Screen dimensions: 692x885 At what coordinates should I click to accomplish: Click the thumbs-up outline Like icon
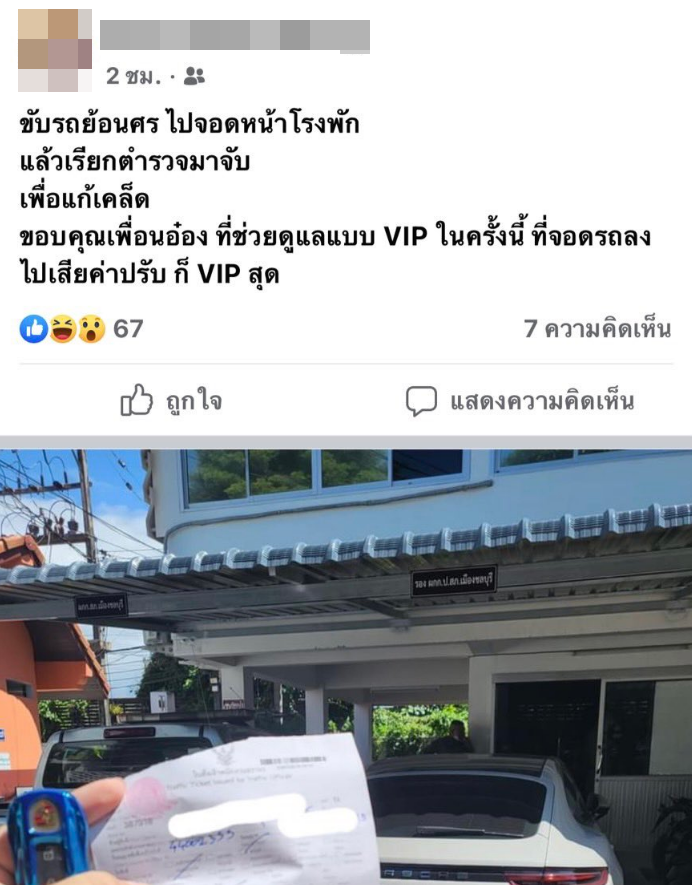[x=137, y=400]
